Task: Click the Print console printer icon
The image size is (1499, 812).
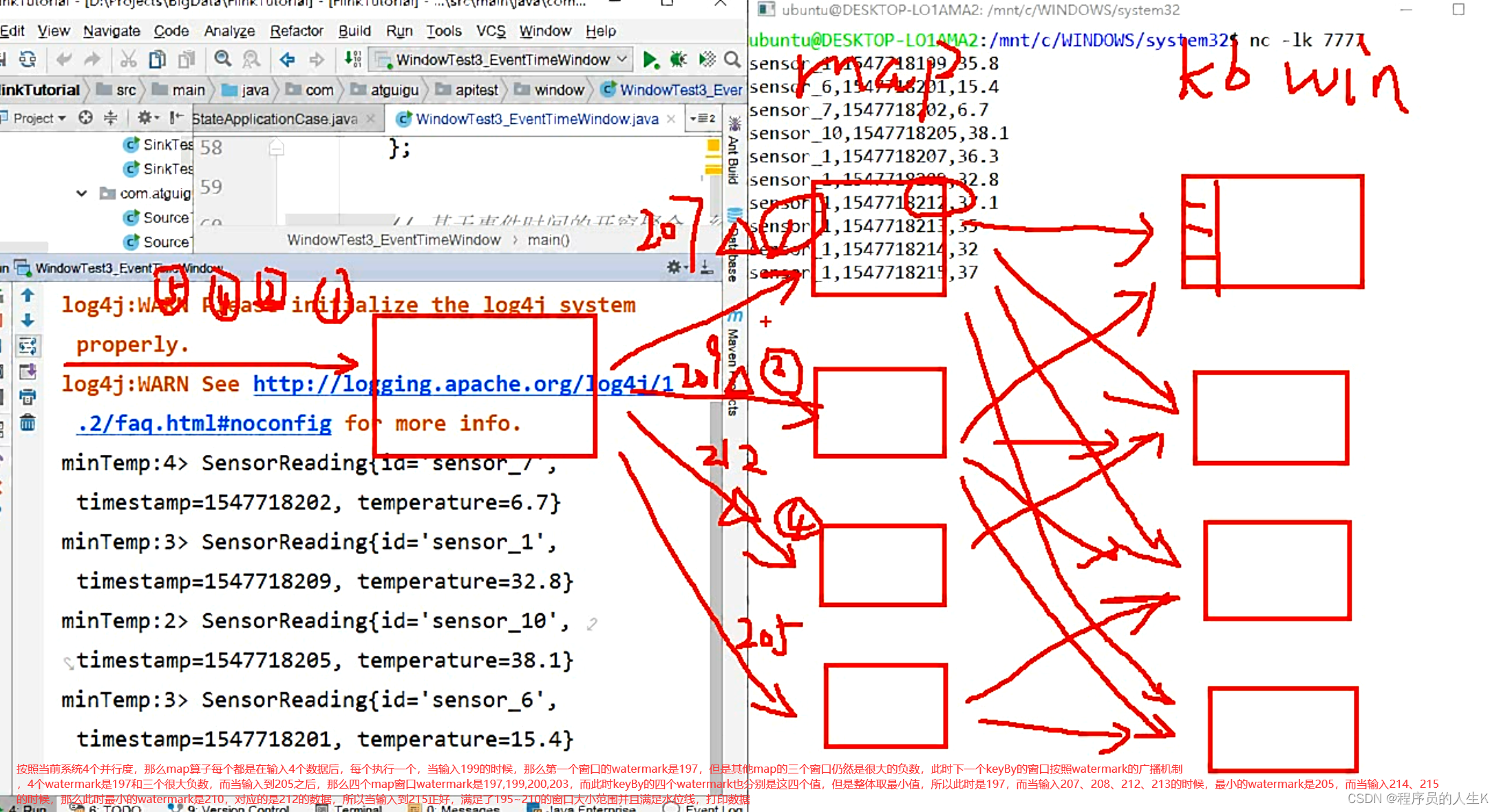Action: 28,397
